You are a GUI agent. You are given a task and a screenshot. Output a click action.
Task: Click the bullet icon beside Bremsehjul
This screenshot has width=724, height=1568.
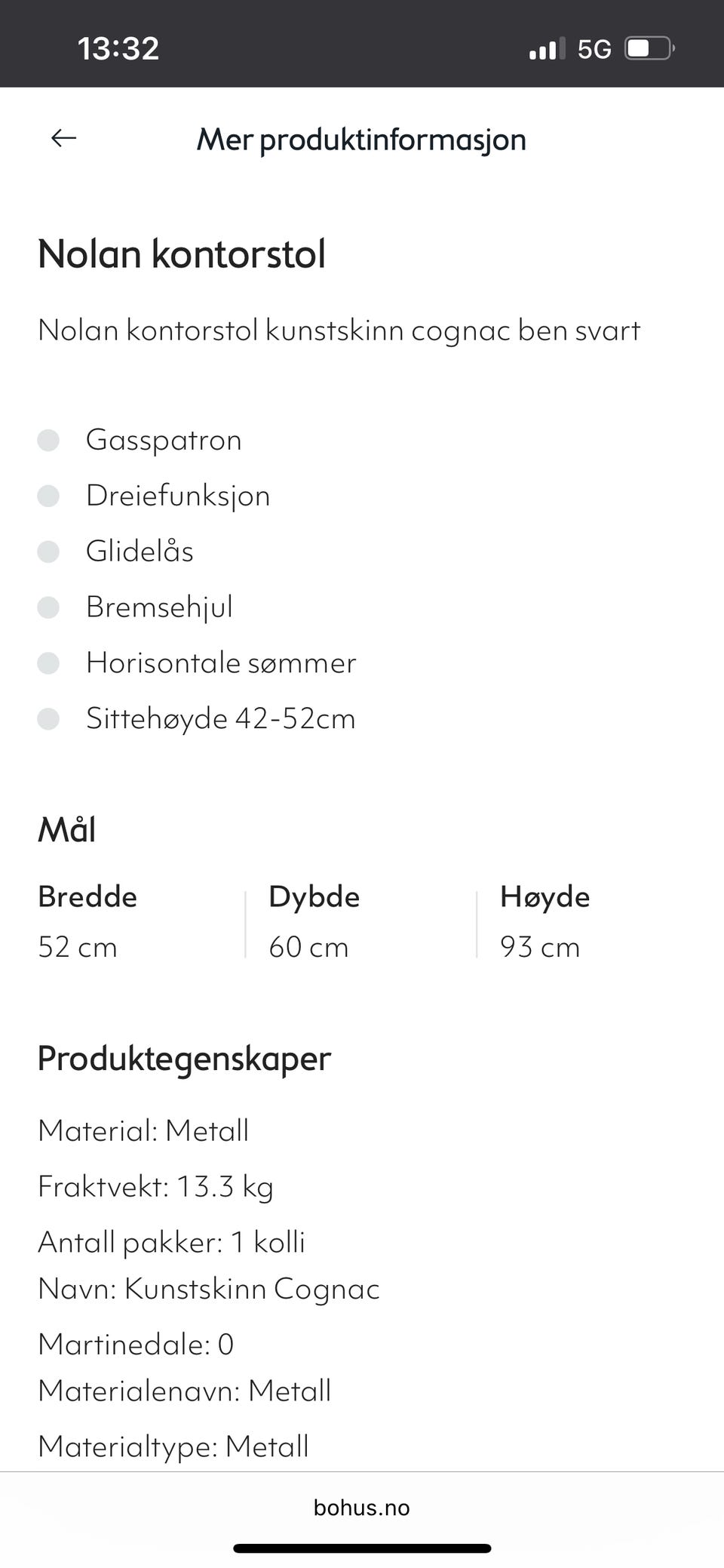50,607
